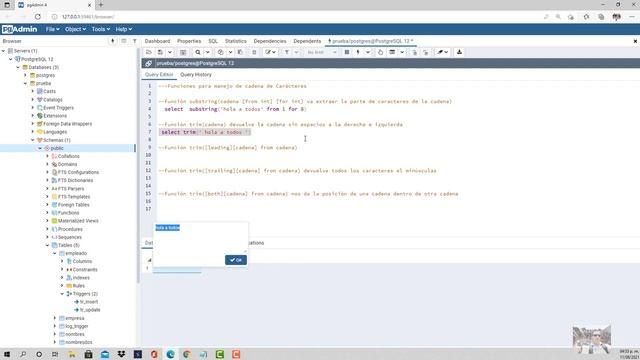Switch to the Properties tab
This screenshot has height=360, width=640.
click(189, 41)
